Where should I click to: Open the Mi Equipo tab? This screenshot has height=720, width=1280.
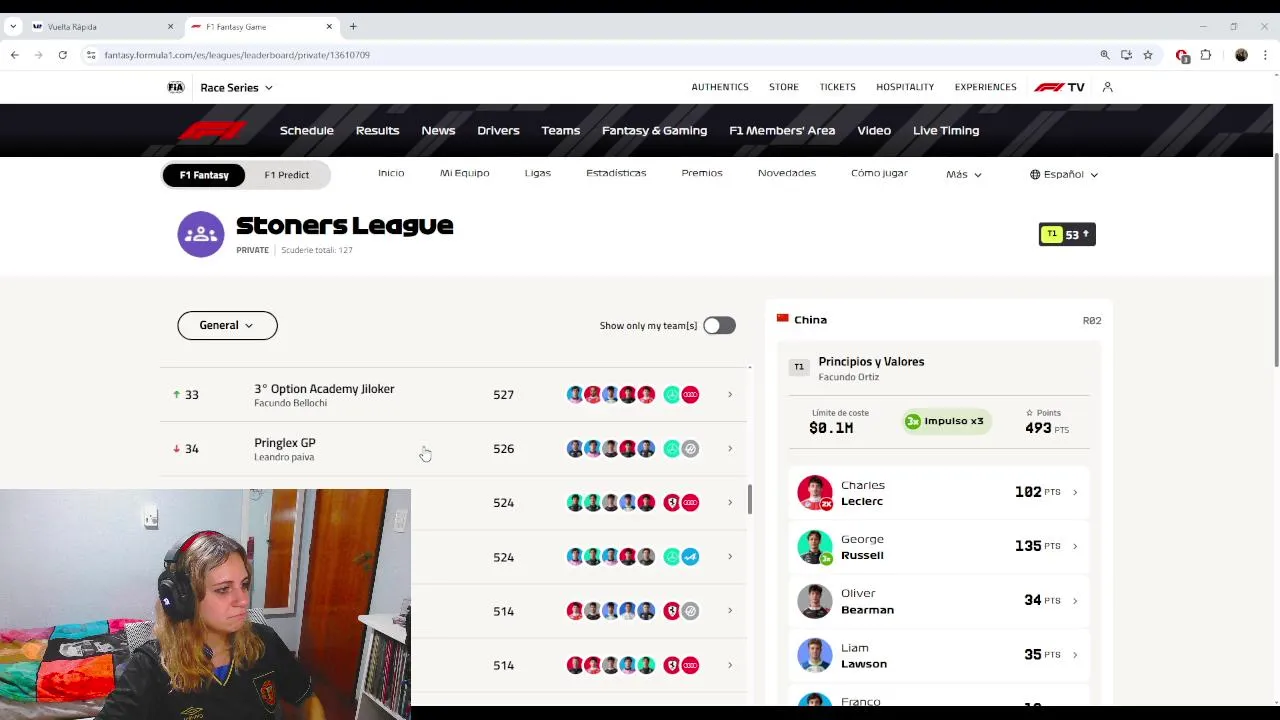pyautogui.click(x=465, y=173)
